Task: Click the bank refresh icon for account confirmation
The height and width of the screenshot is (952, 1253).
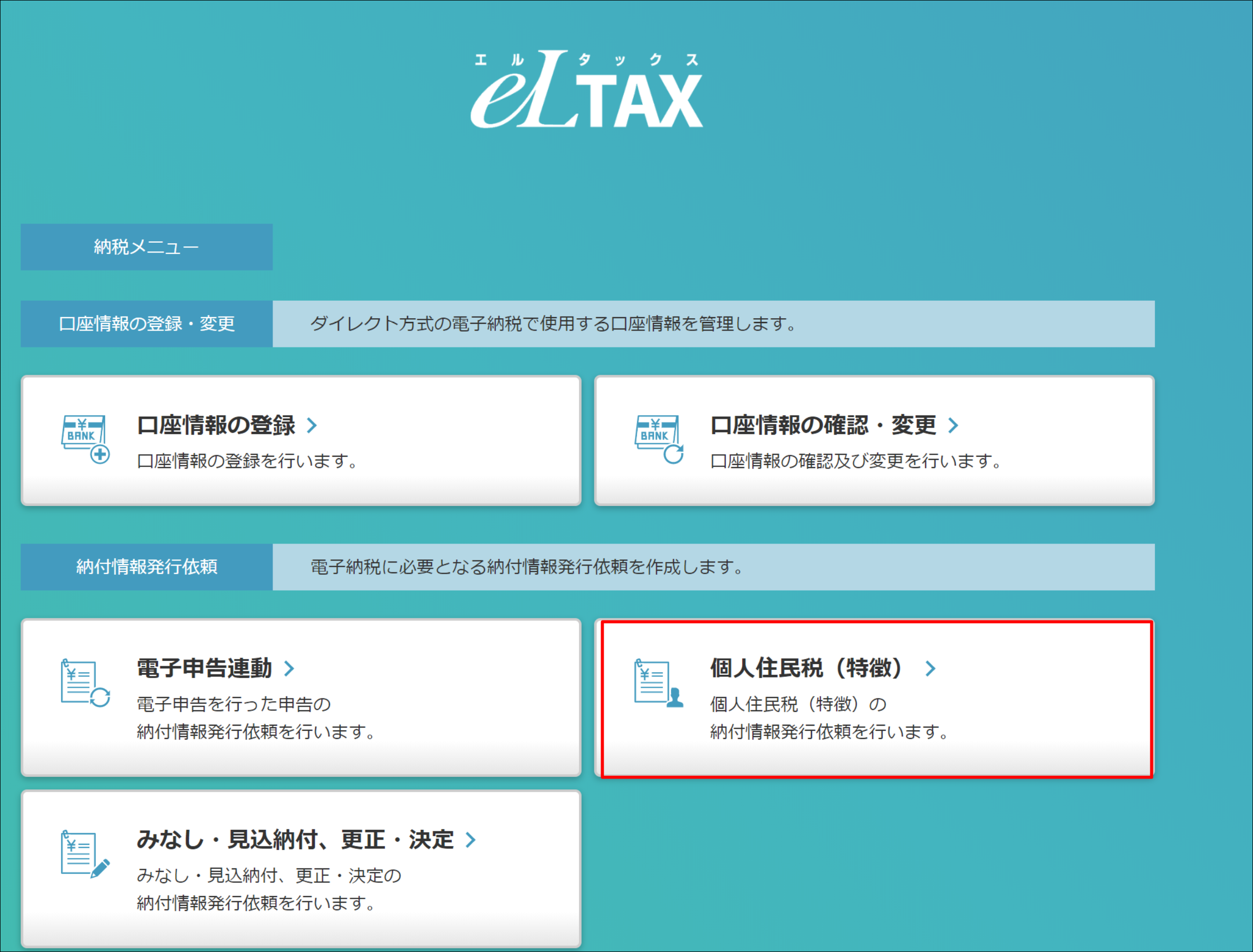Action: pyautogui.click(x=659, y=440)
